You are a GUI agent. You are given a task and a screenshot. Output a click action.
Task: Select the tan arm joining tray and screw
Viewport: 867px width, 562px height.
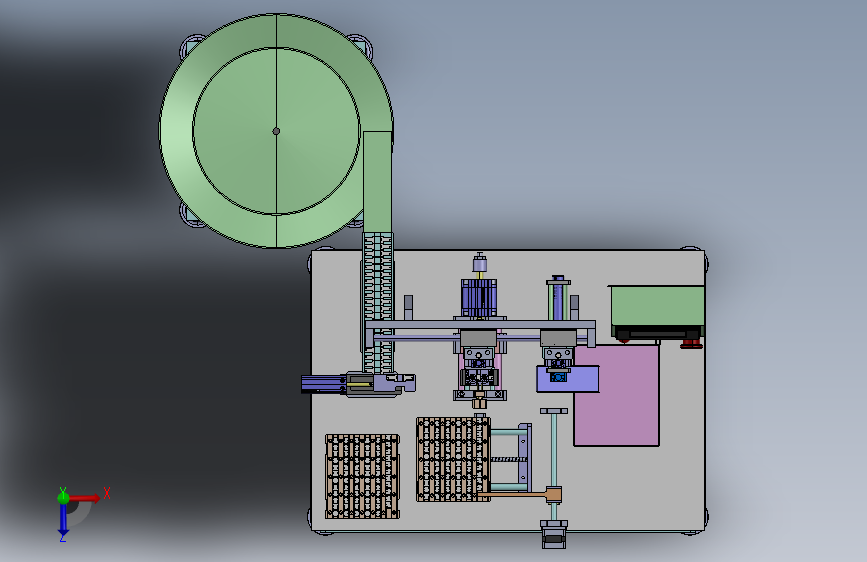click(519, 494)
